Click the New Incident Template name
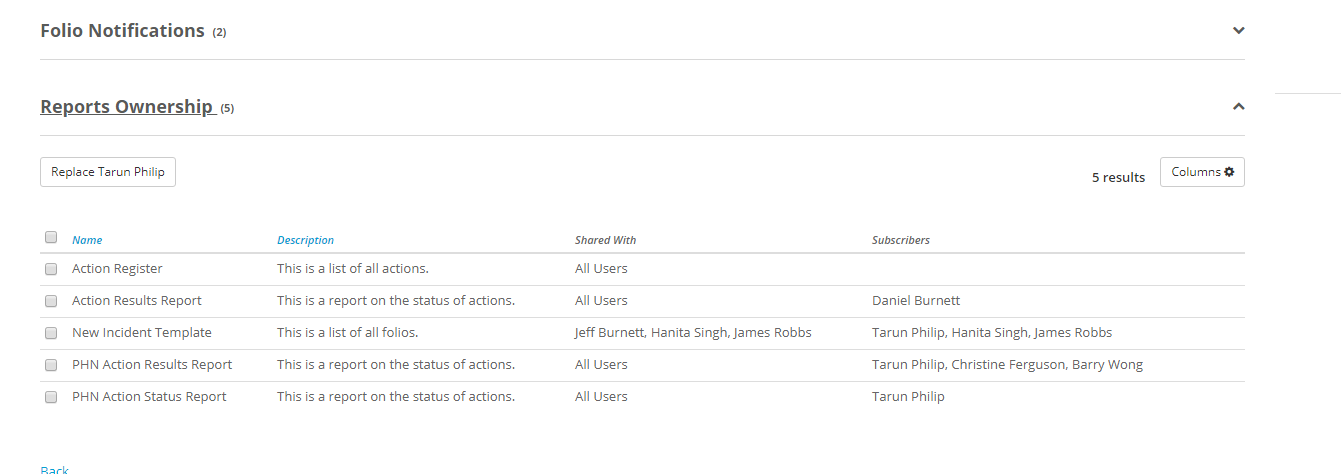The height and width of the screenshot is (474, 1341). pos(142,333)
